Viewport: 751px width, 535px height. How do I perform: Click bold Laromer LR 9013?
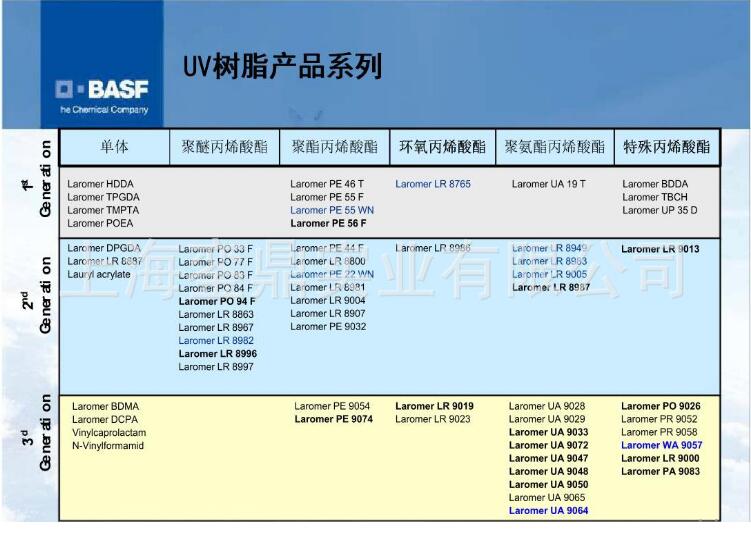(660, 249)
